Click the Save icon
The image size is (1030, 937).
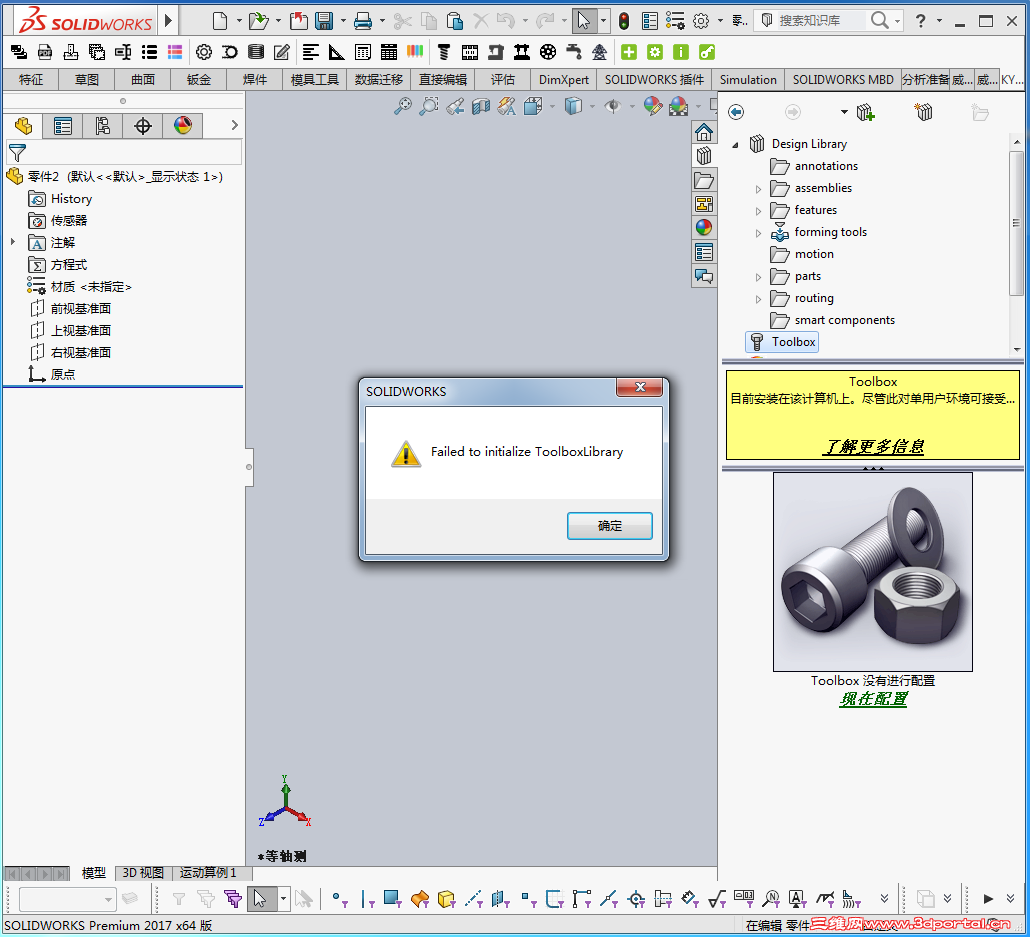tap(324, 21)
